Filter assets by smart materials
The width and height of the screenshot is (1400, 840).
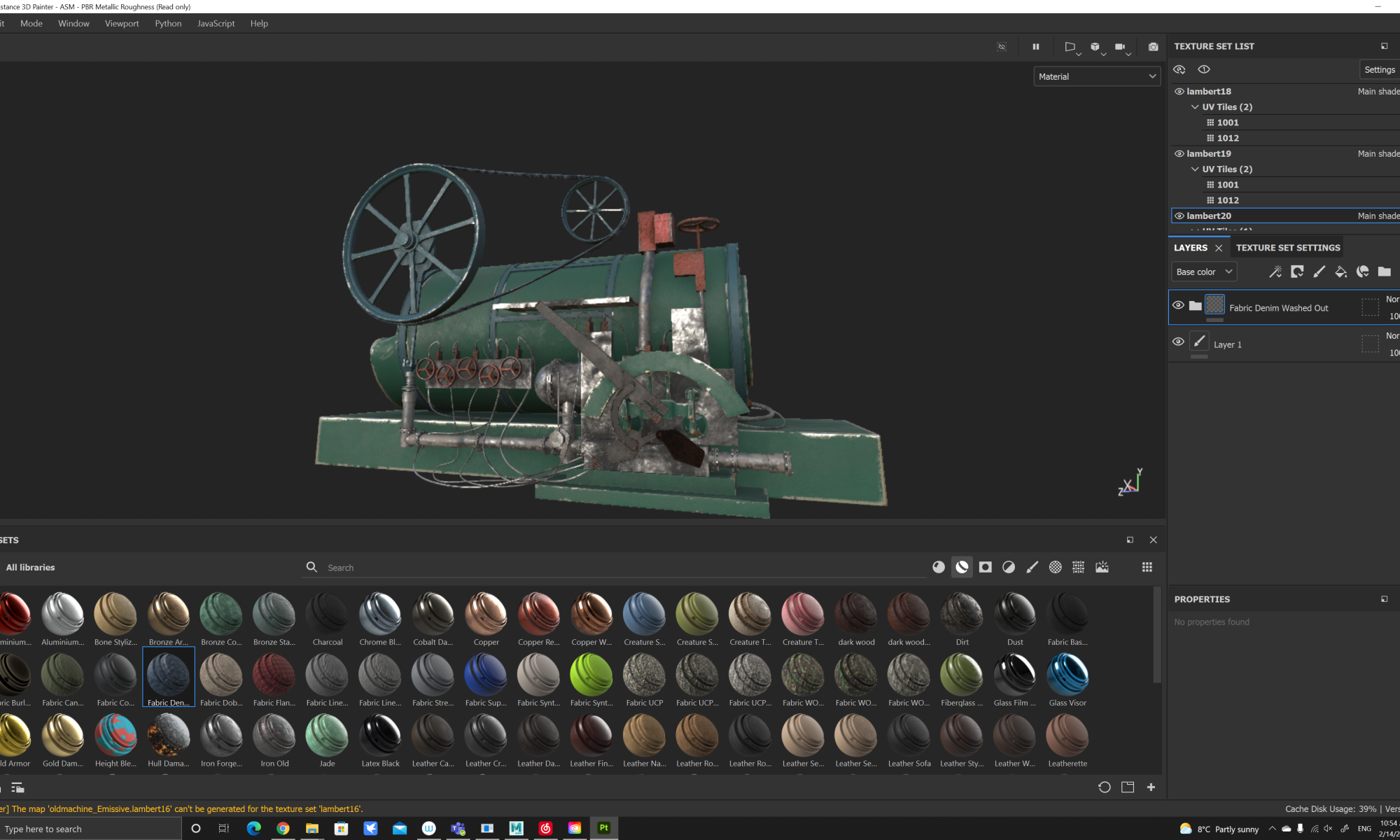[962, 567]
